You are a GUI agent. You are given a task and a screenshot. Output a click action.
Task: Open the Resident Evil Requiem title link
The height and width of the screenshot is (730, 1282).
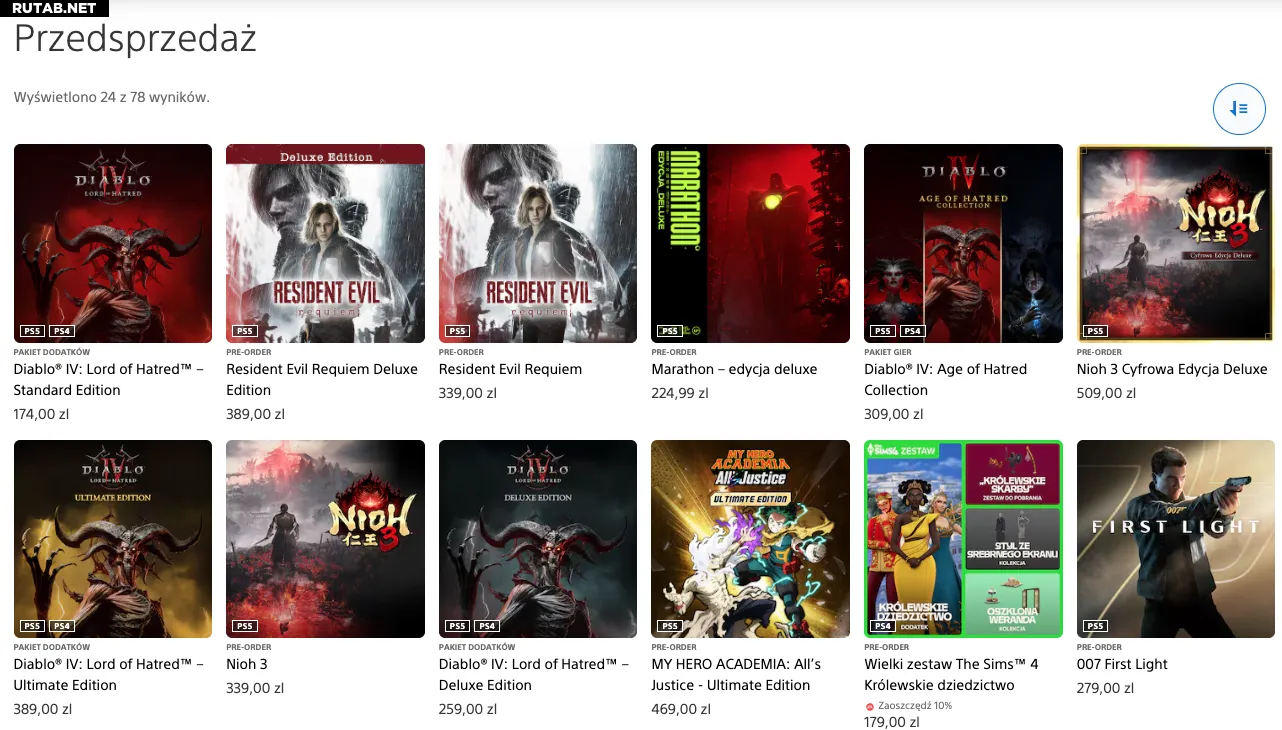tap(510, 369)
